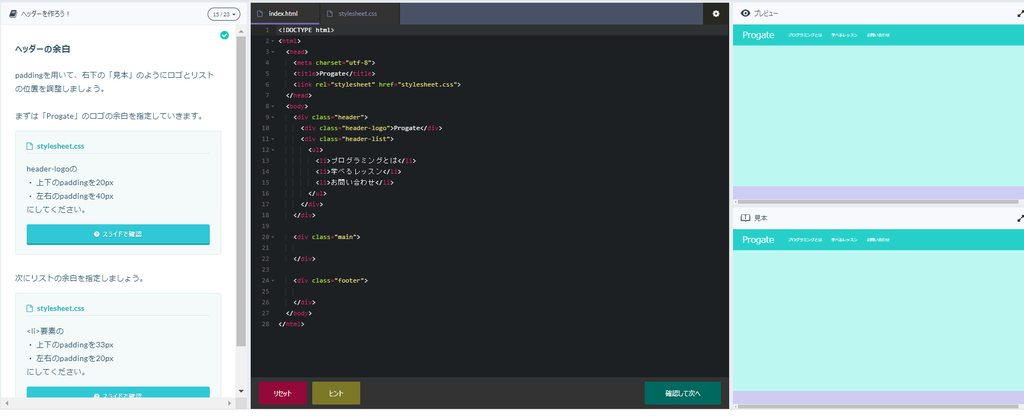Click the book icon beside 見本
The width and height of the screenshot is (1024, 416).
click(x=745, y=218)
